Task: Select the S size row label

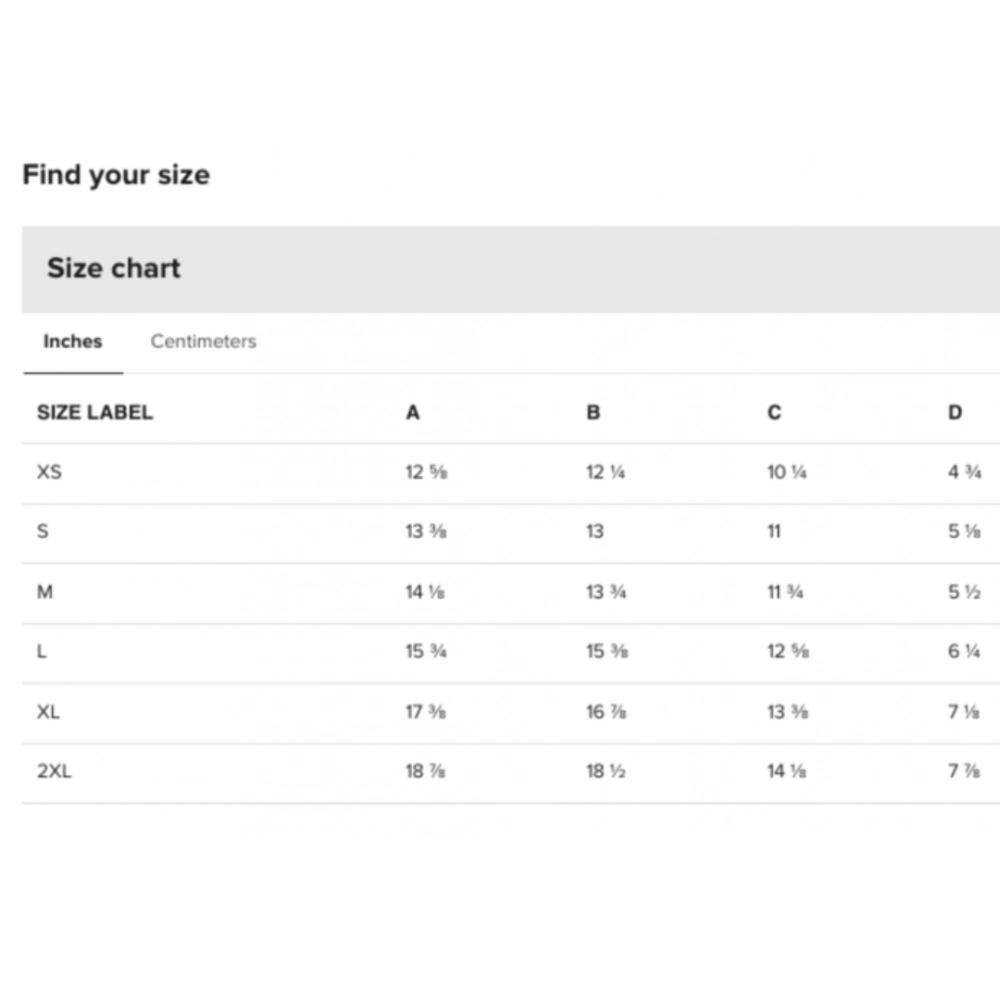Action: pos(43,531)
